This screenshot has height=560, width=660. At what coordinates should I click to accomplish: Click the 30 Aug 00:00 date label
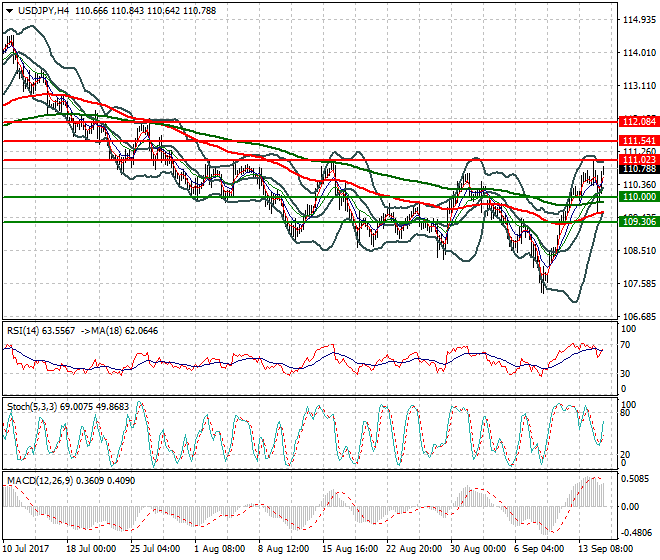(x=478, y=549)
